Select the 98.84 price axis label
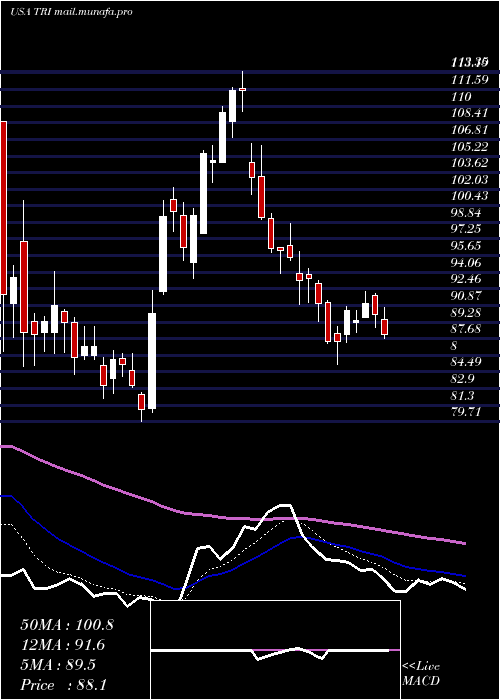 click(467, 212)
